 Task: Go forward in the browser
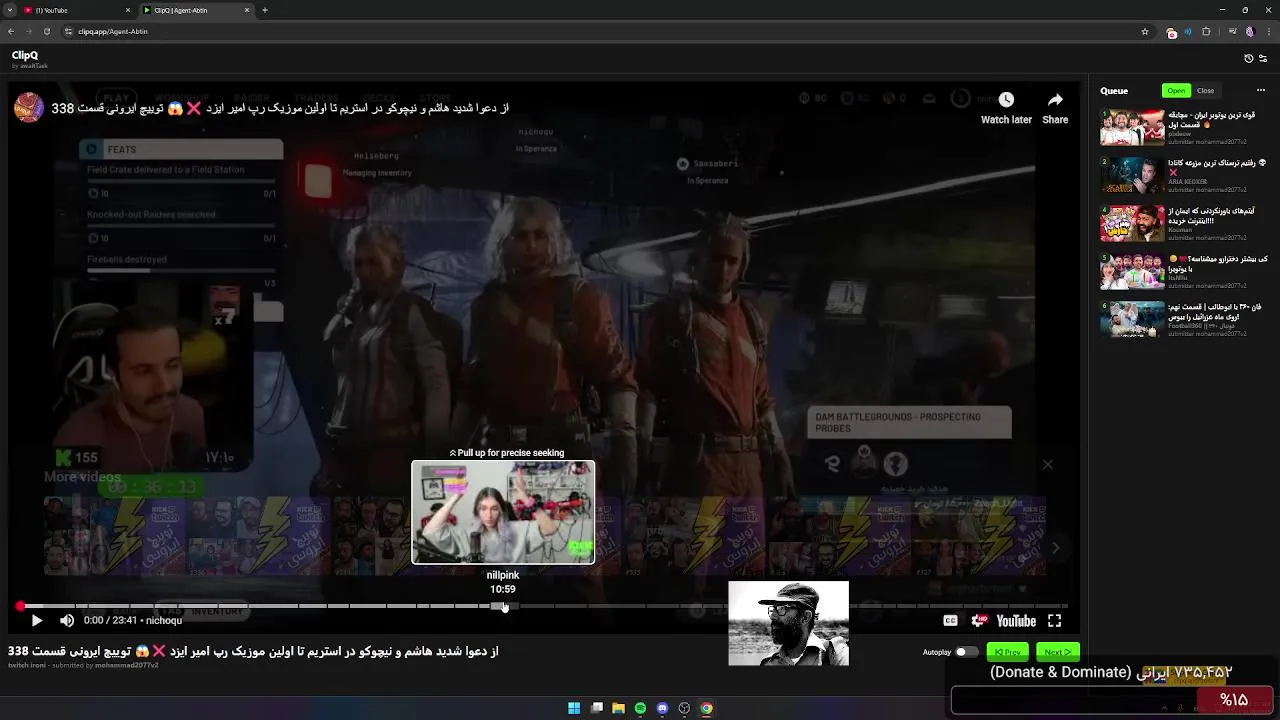(29, 31)
